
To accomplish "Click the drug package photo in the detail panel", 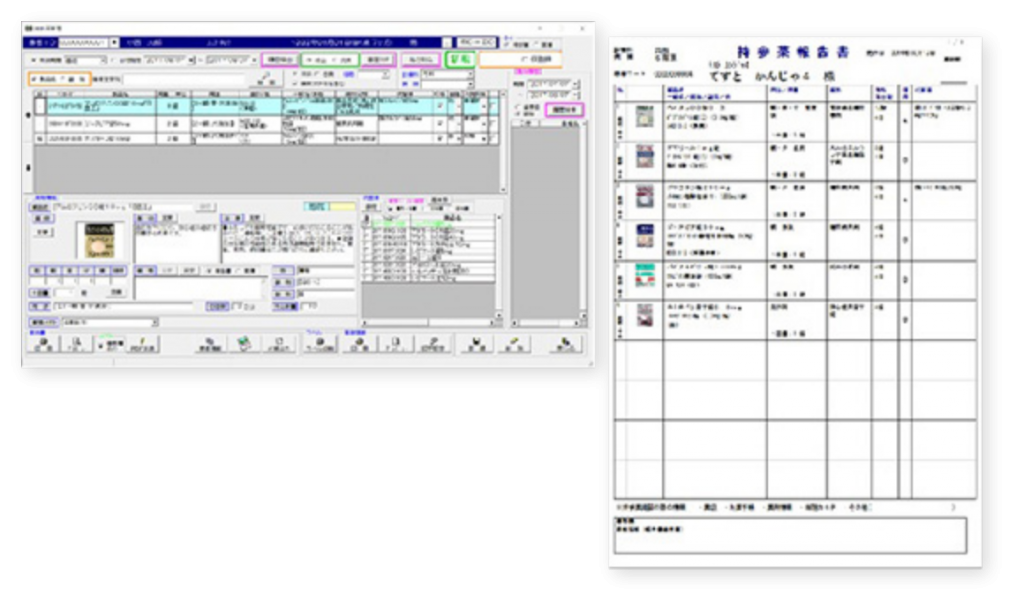I will pos(100,240).
